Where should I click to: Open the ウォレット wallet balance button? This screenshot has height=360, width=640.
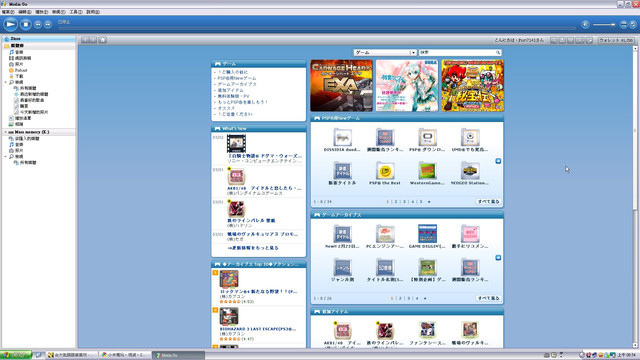click(616, 40)
